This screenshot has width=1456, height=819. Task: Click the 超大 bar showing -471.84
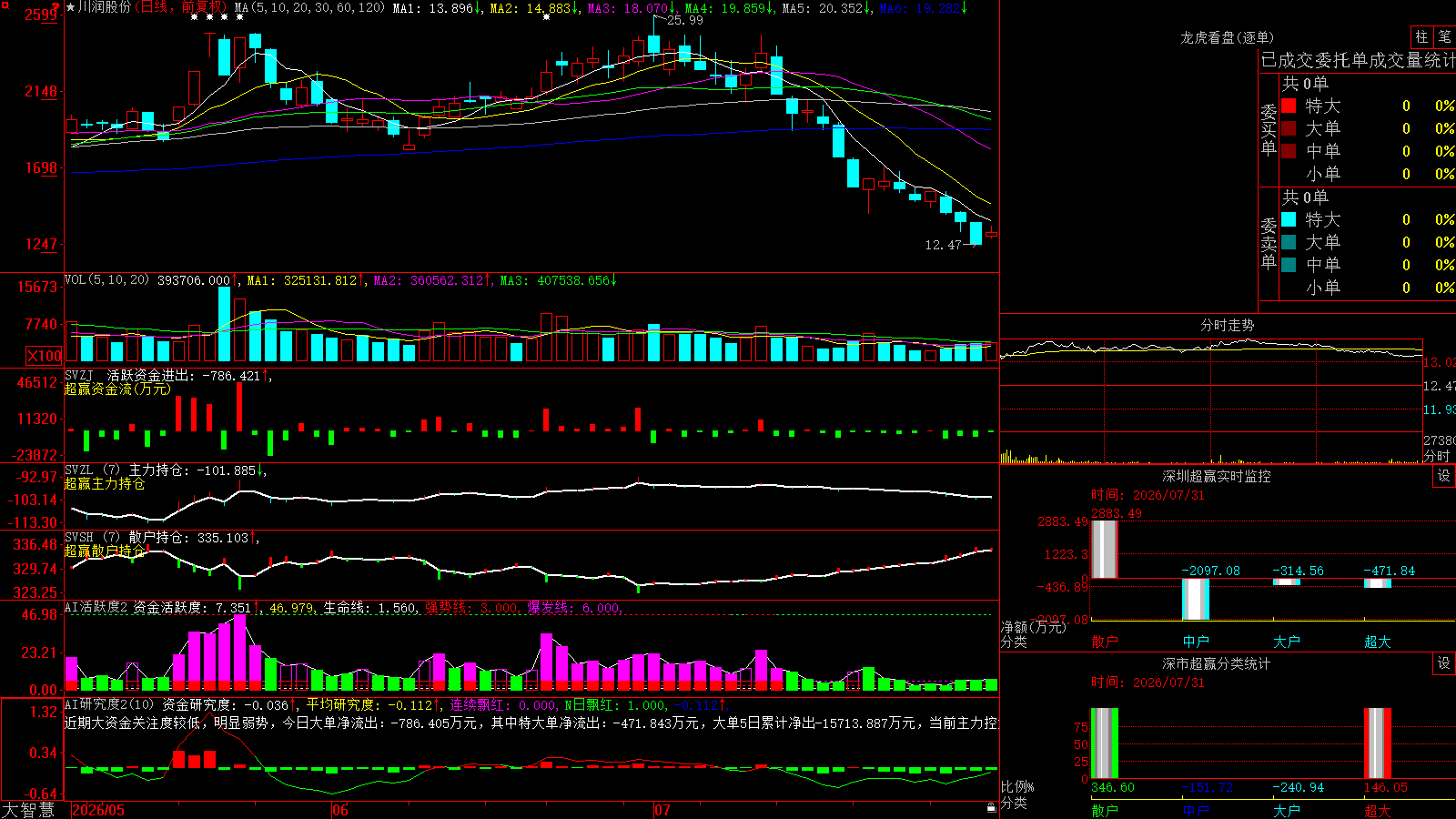tap(1378, 583)
